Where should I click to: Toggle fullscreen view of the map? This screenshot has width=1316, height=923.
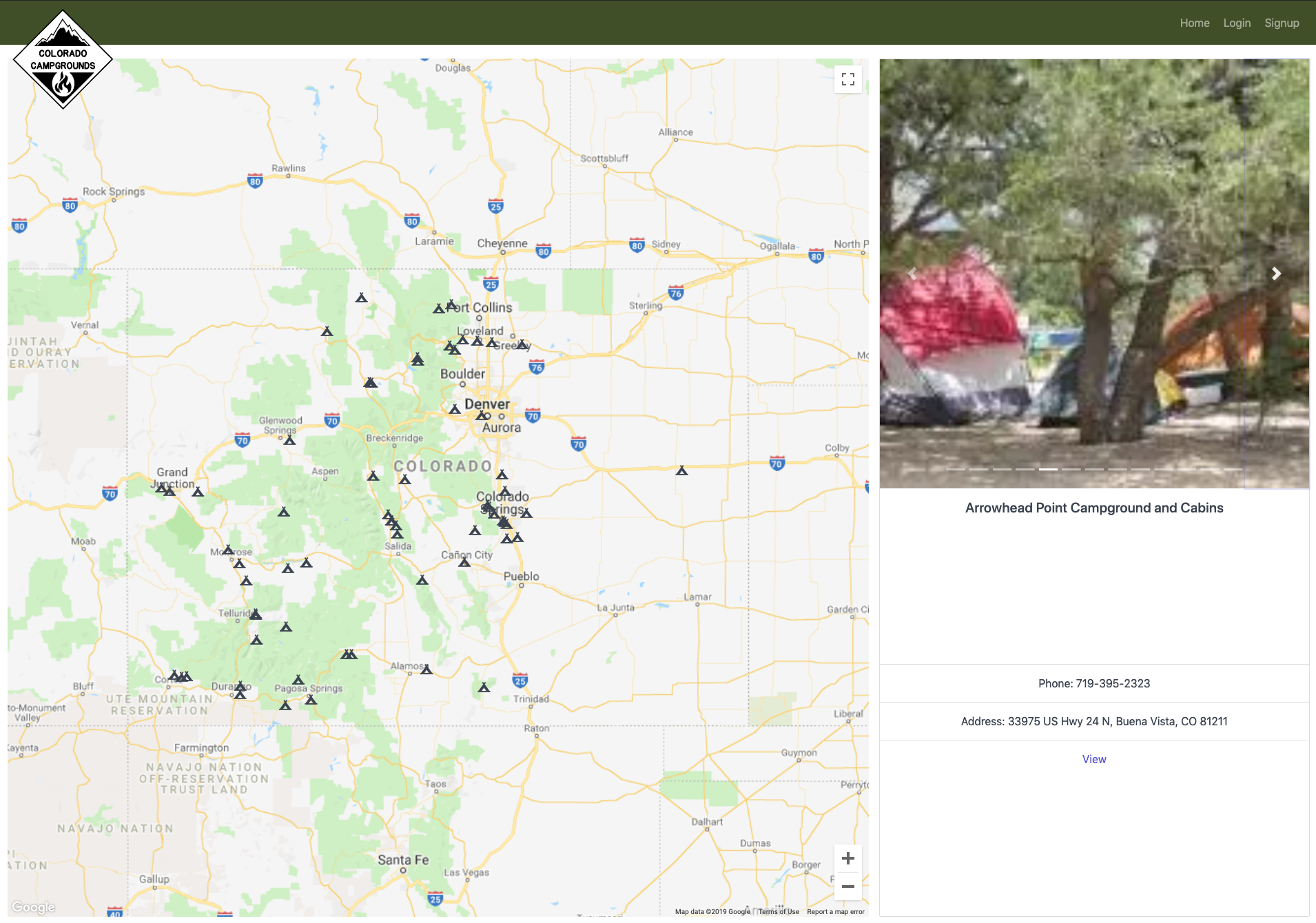tap(848, 79)
